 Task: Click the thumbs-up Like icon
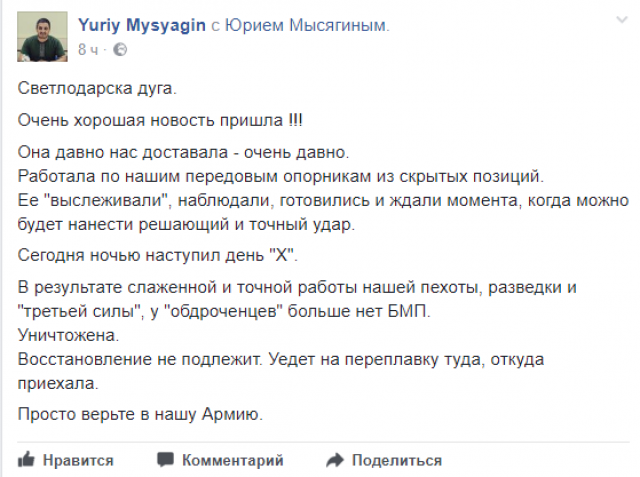coord(26,460)
